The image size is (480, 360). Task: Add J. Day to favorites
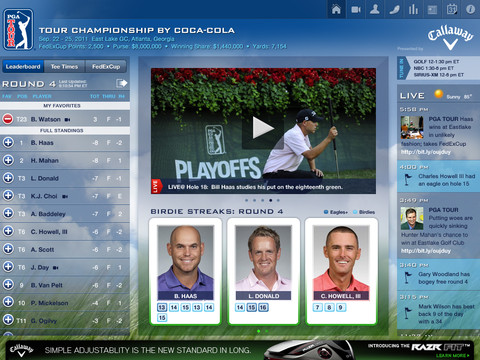click(8, 266)
